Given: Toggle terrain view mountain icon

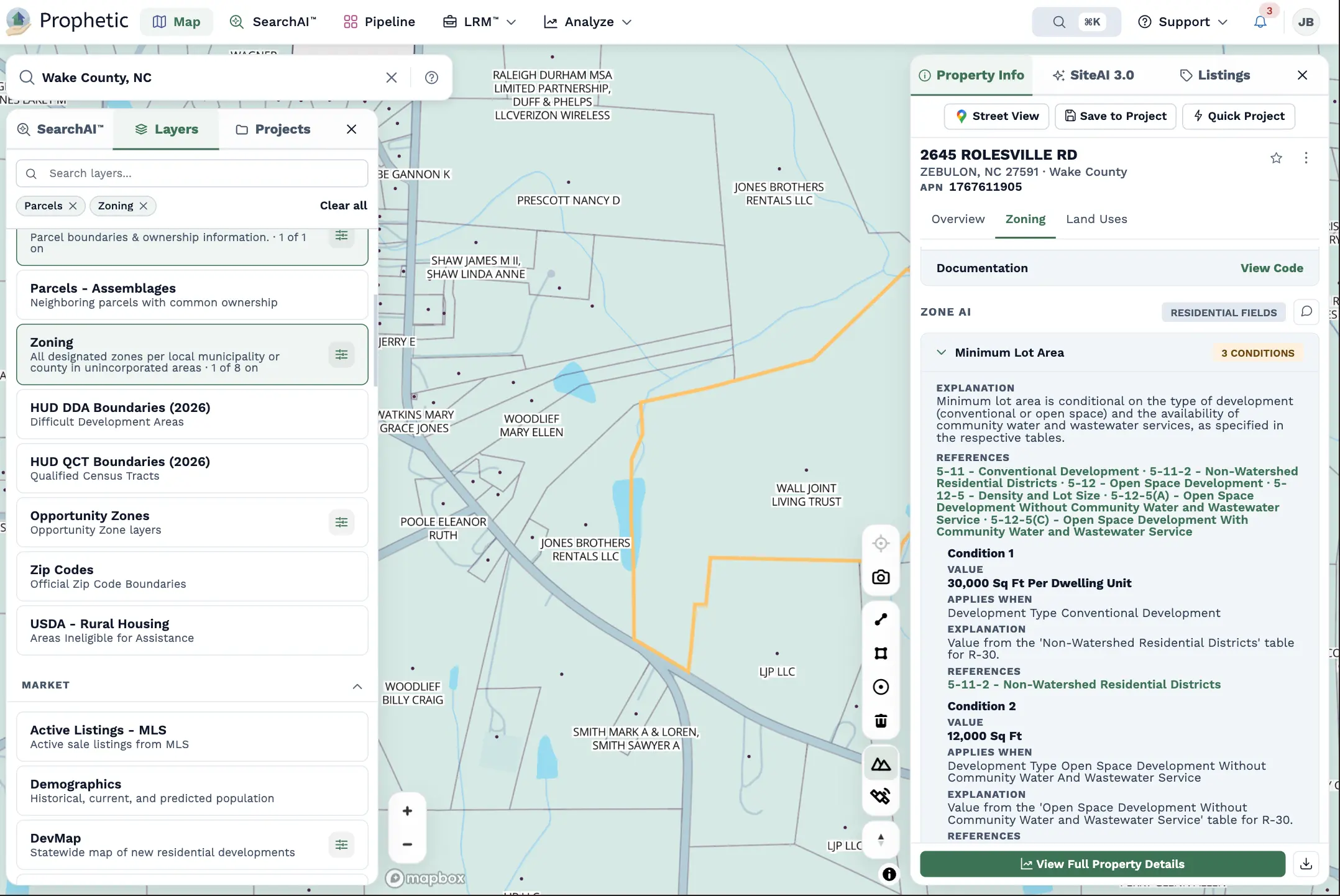Looking at the screenshot, I should click(x=881, y=764).
